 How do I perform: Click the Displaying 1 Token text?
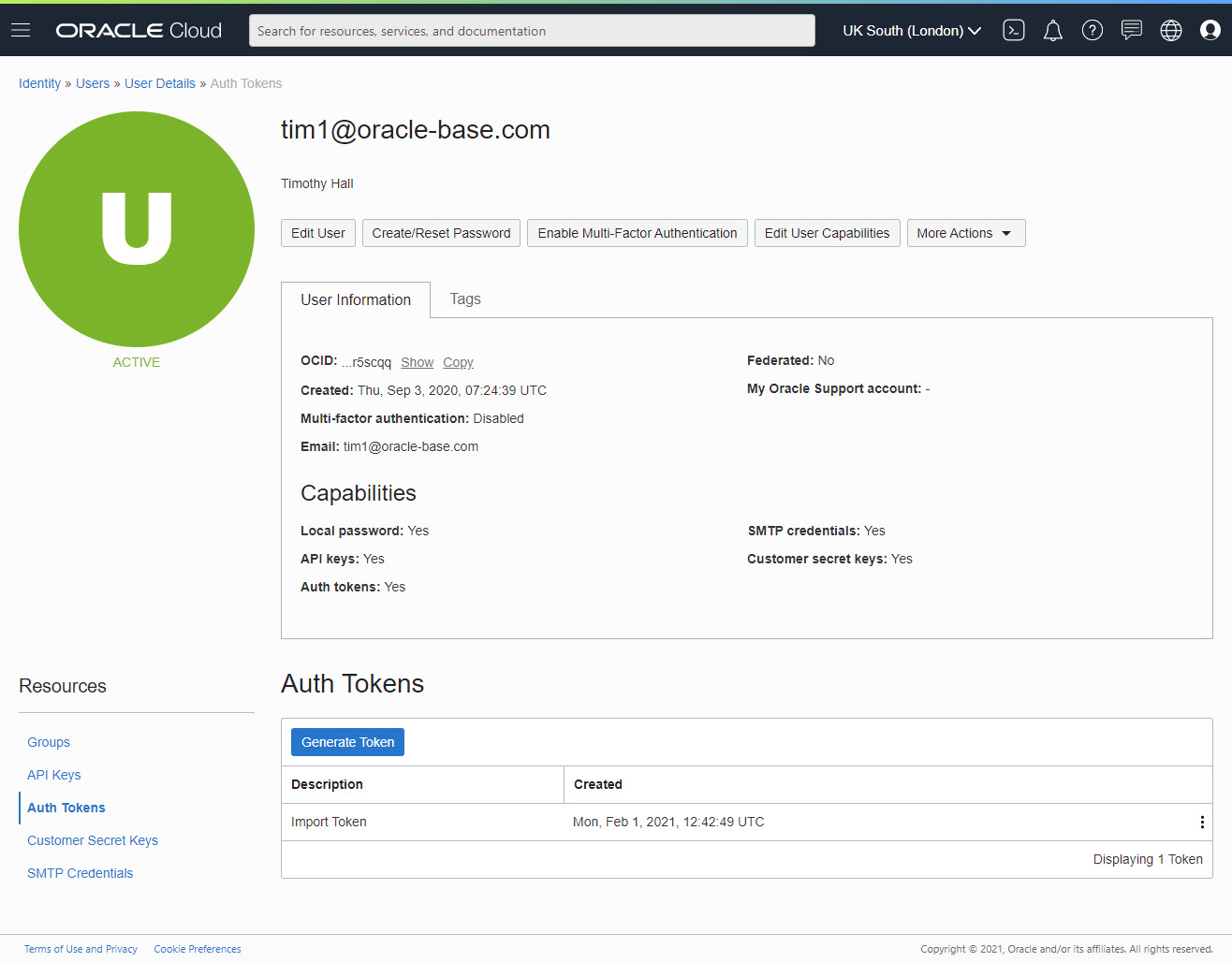pos(1148,859)
